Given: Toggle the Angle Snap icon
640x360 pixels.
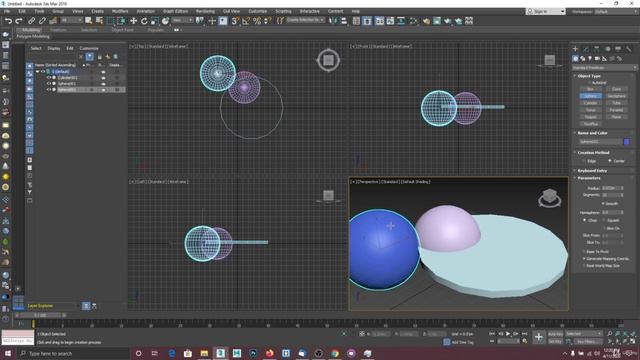Looking at the screenshot, I should [246, 20].
